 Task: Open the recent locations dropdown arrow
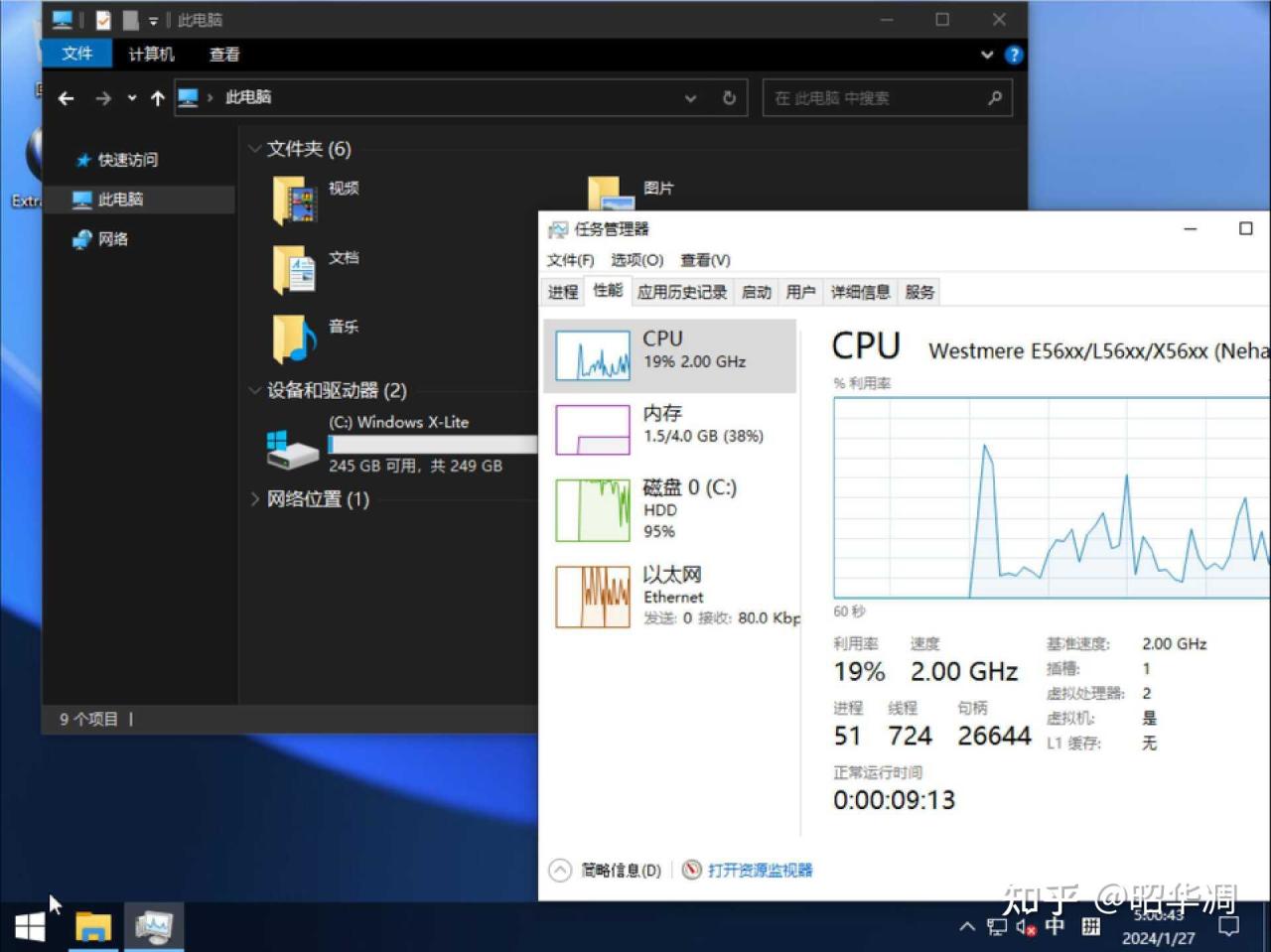(132, 98)
